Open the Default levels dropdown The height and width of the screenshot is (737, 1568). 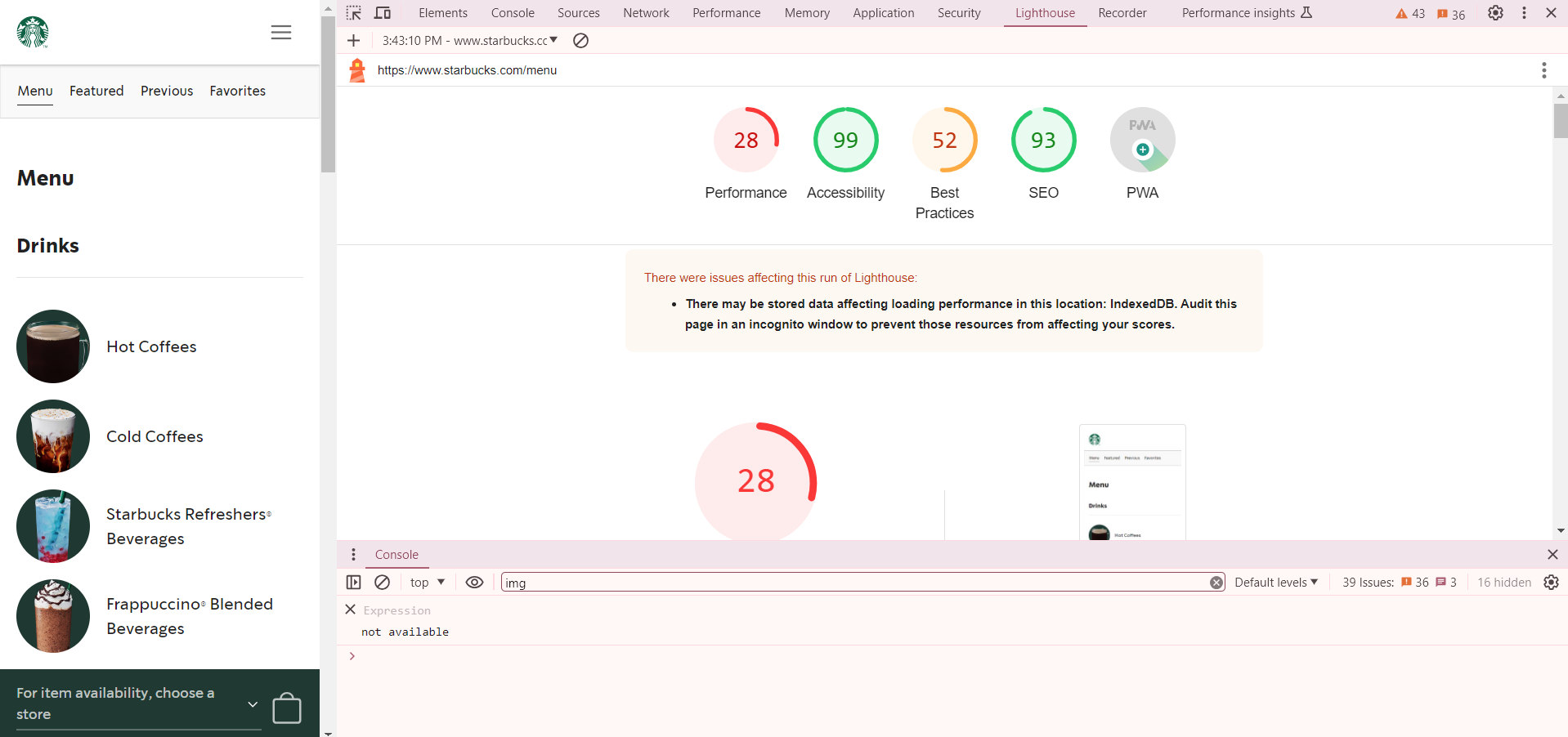point(1275,583)
